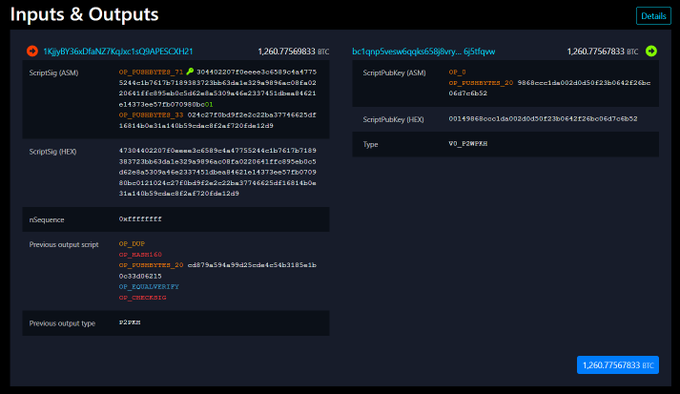The height and width of the screenshot is (394, 680).
Task: Click the Inputs & Outputs heading
Action: [84, 14]
